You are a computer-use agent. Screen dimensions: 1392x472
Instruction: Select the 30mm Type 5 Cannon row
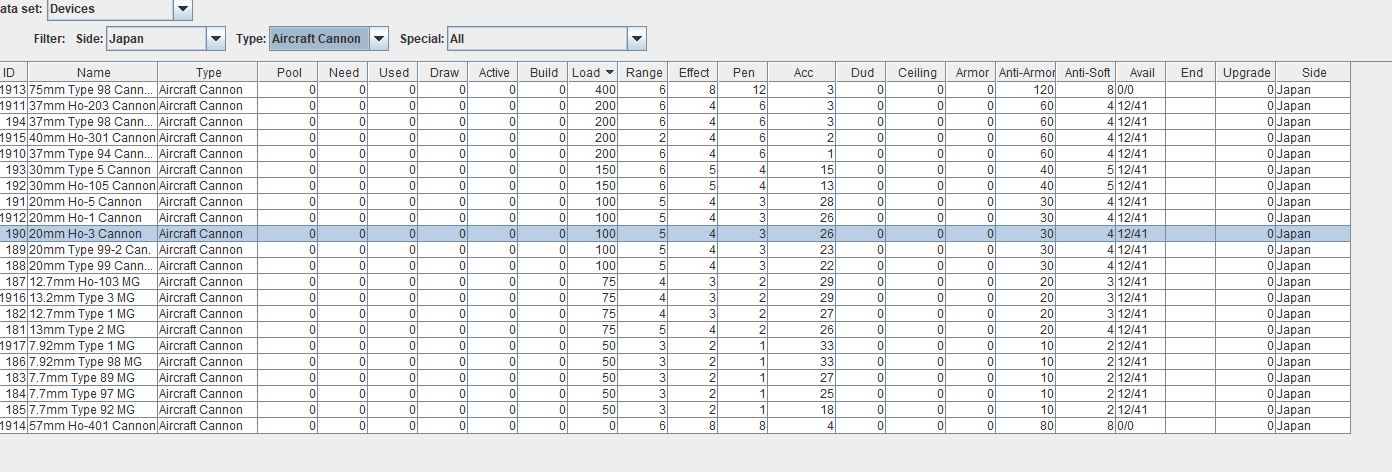pyautogui.click(x=675, y=170)
